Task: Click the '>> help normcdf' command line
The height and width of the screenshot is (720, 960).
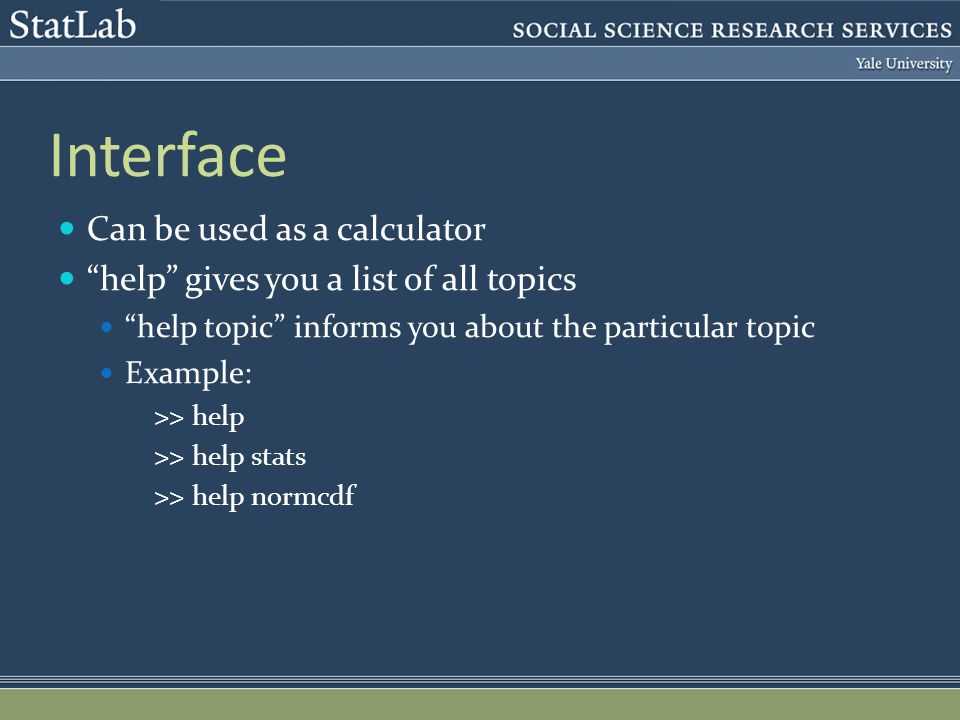Action: tap(255, 497)
